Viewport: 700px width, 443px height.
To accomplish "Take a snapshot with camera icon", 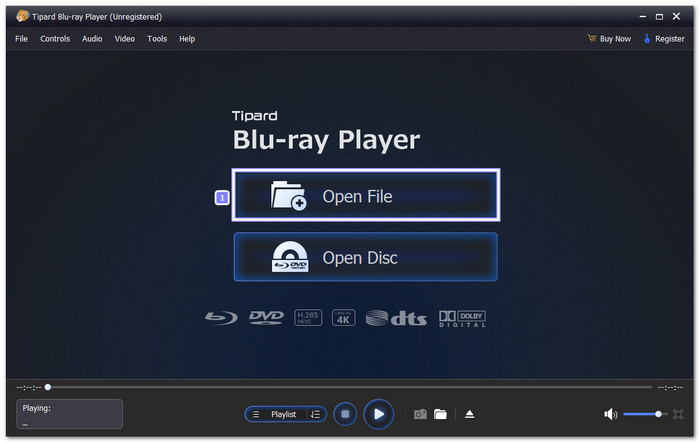I will tap(420, 414).
